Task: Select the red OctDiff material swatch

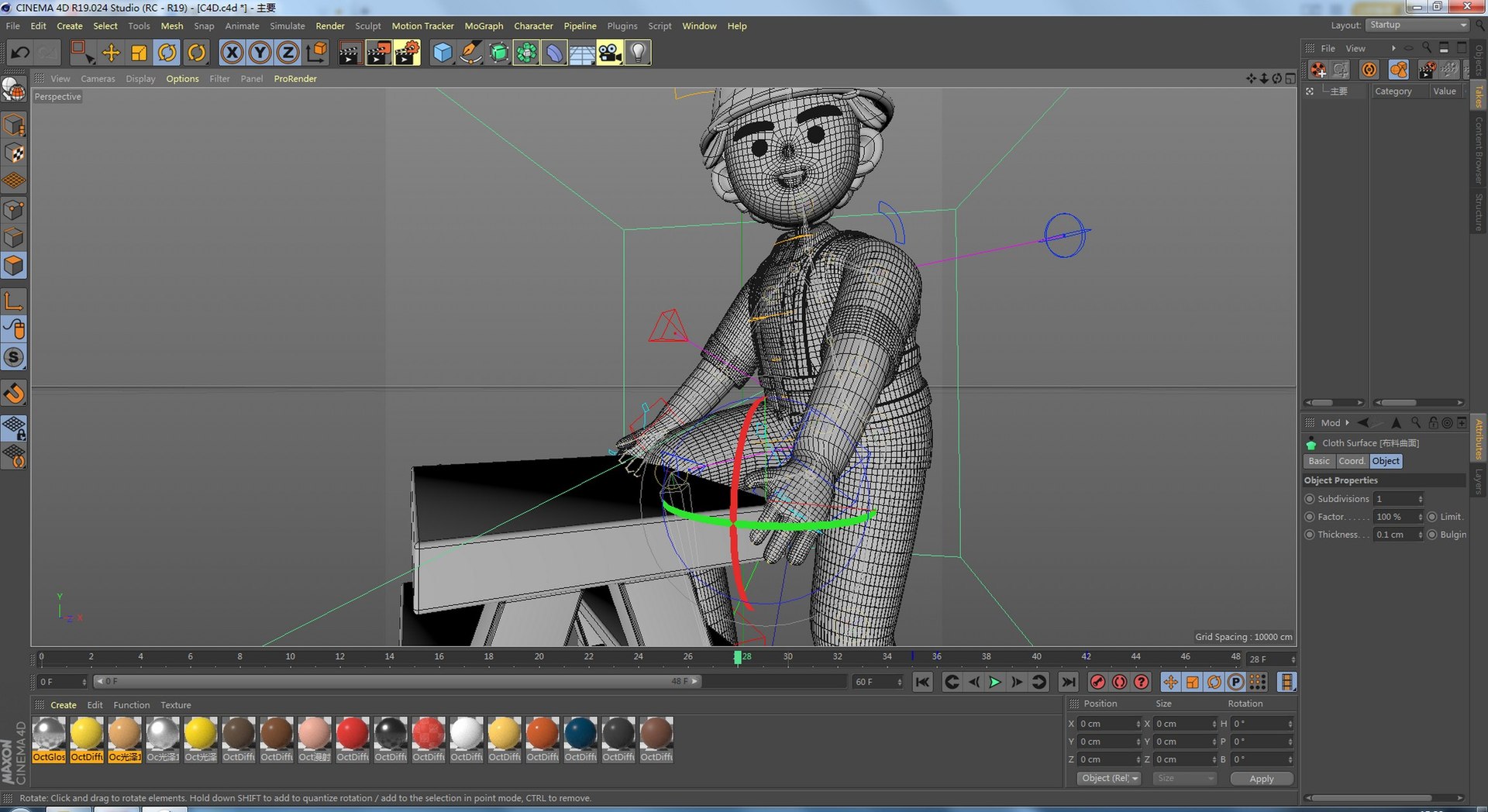Action: [x=352, y=739]
